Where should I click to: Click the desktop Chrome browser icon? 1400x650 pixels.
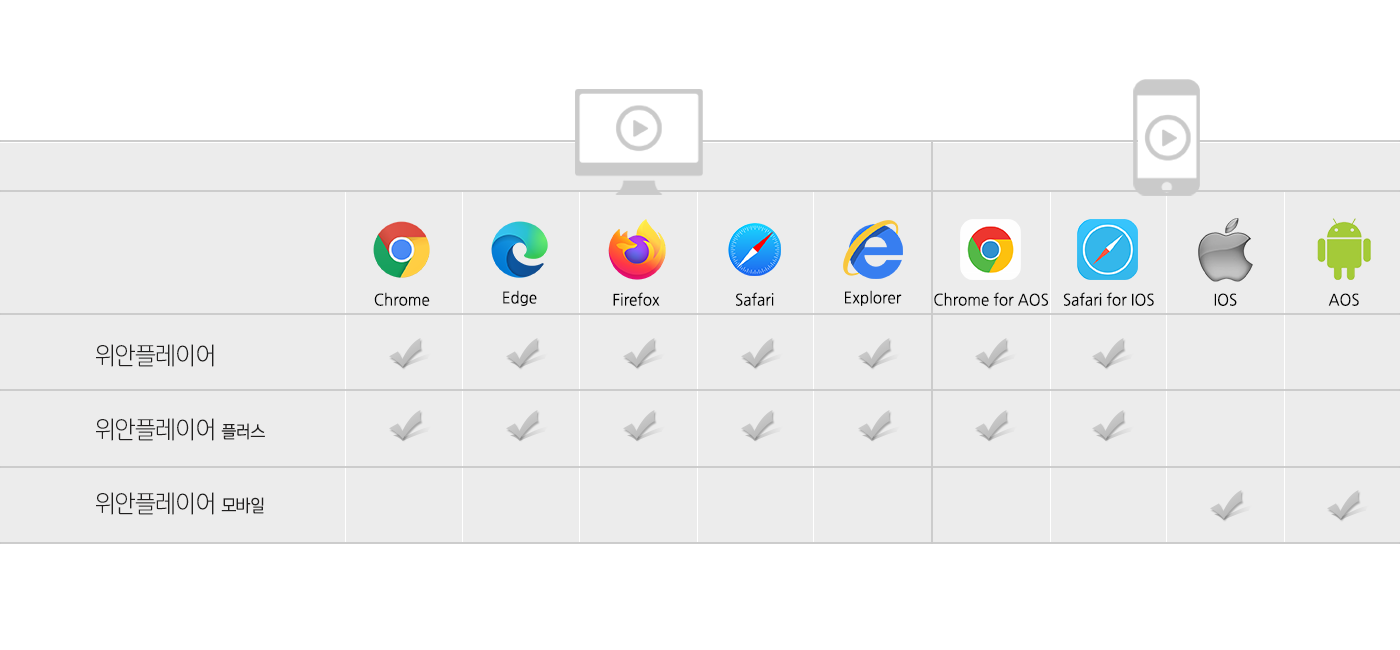(401, 250)
